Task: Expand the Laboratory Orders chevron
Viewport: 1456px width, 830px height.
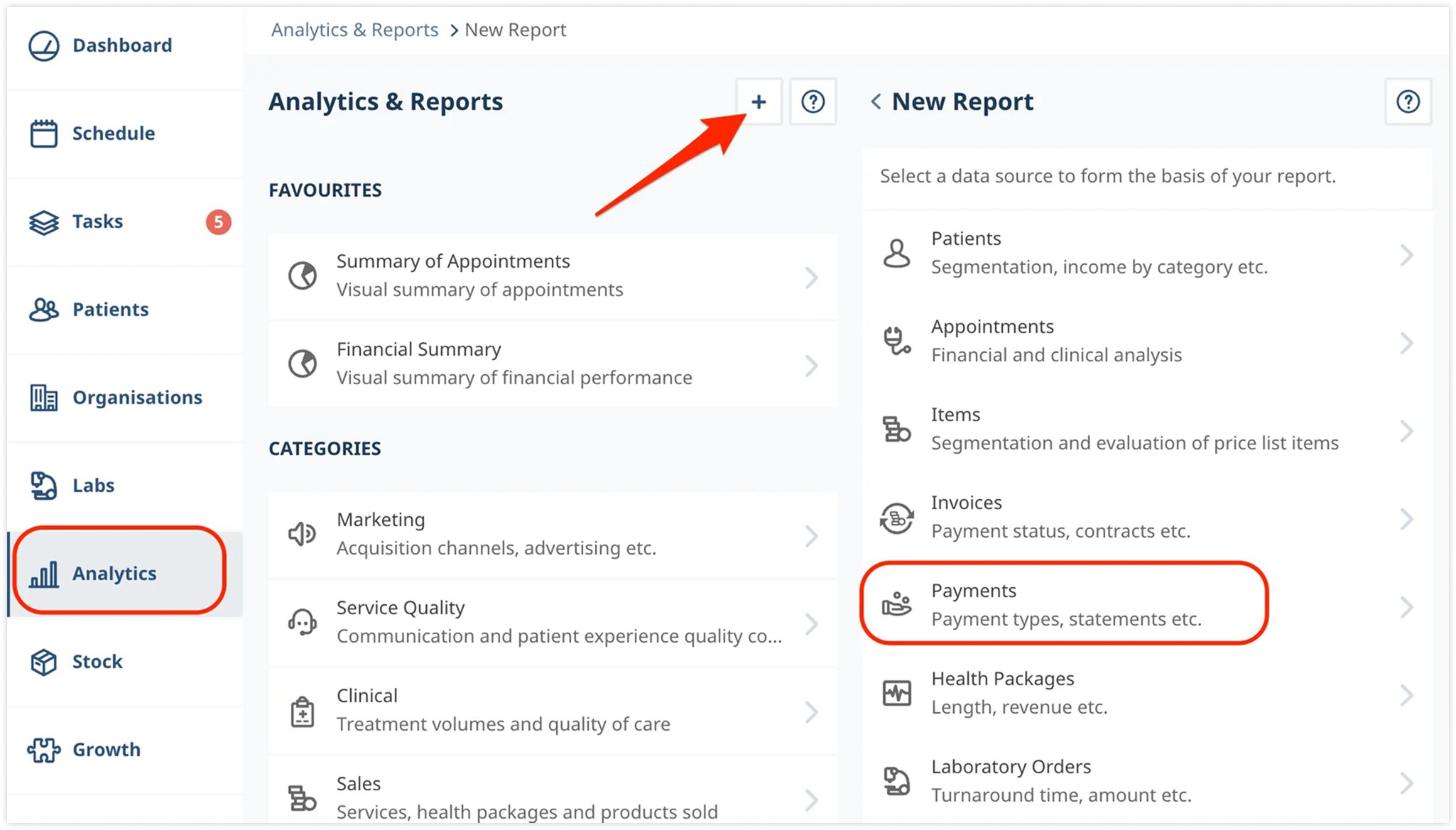Action: pyautogui.click(x=1408, y=782)
